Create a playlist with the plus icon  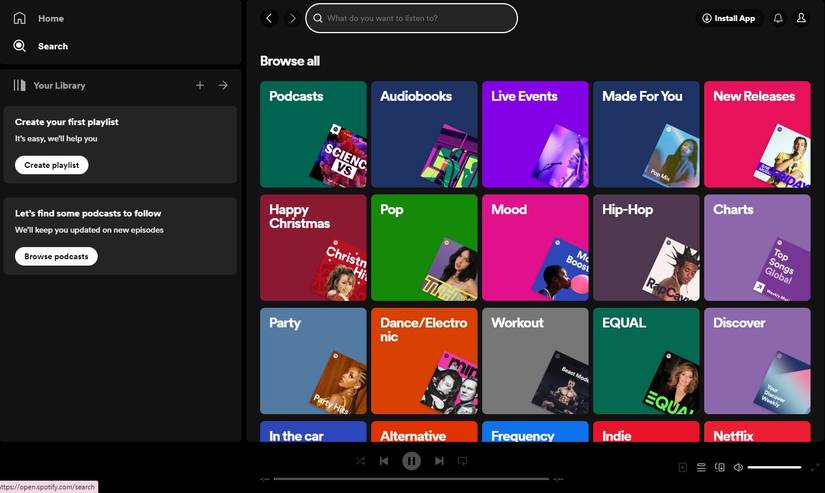[x=200, y=86]
